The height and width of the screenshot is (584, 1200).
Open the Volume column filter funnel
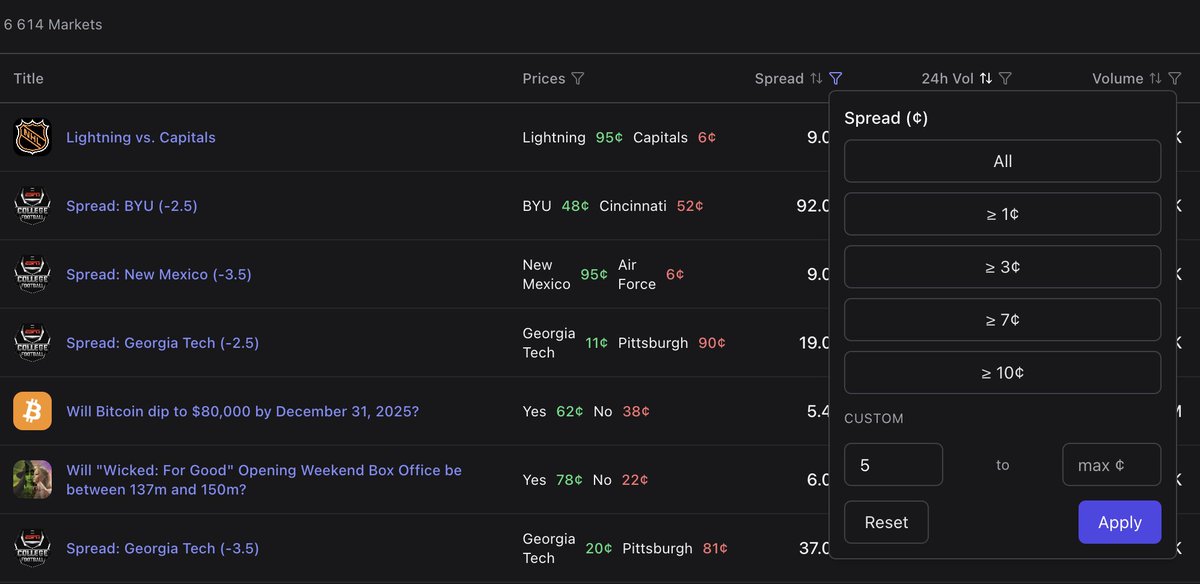(1175, 79)
